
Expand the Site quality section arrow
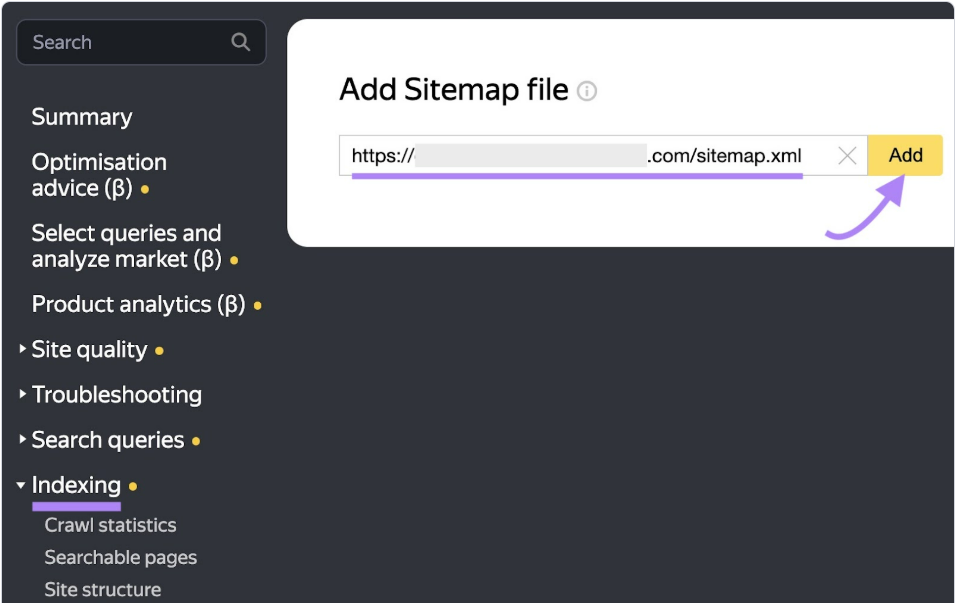(22, 349)
